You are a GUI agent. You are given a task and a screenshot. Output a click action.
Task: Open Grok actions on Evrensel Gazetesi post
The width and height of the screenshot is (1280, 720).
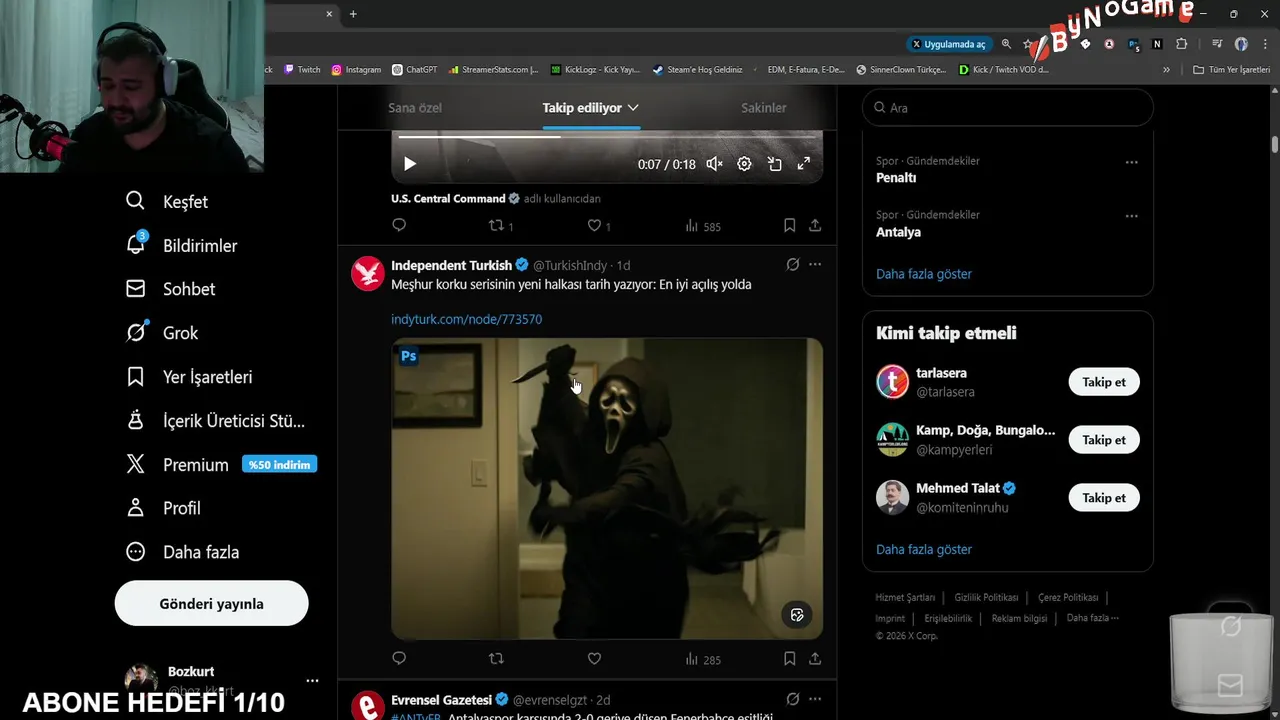coord(792,699)
